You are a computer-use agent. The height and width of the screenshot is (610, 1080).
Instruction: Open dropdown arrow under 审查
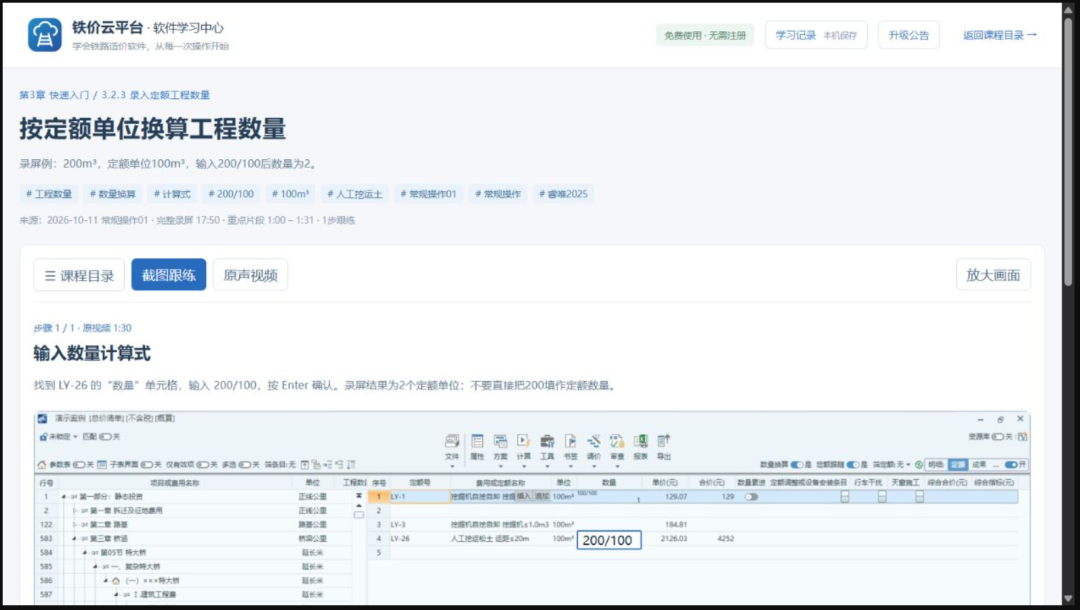[x=617, y=466]
